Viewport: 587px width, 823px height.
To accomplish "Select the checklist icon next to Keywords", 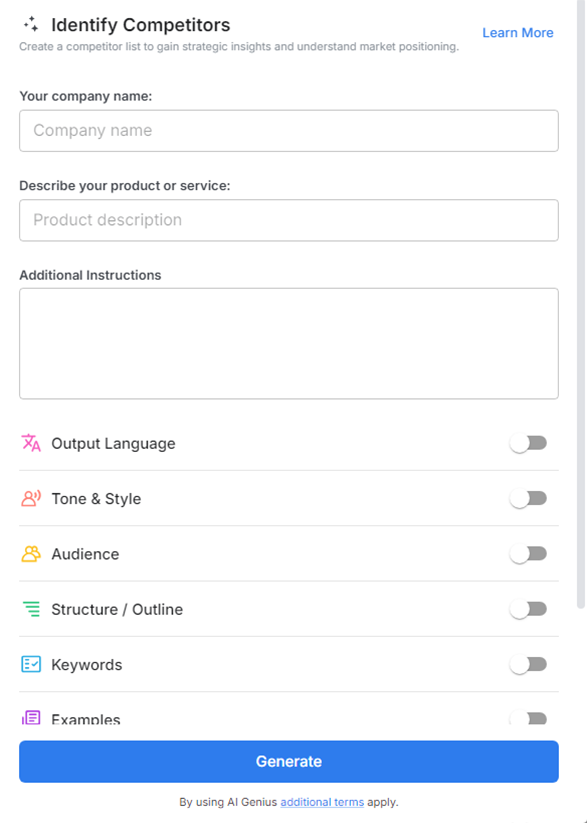I will [29, 664].
